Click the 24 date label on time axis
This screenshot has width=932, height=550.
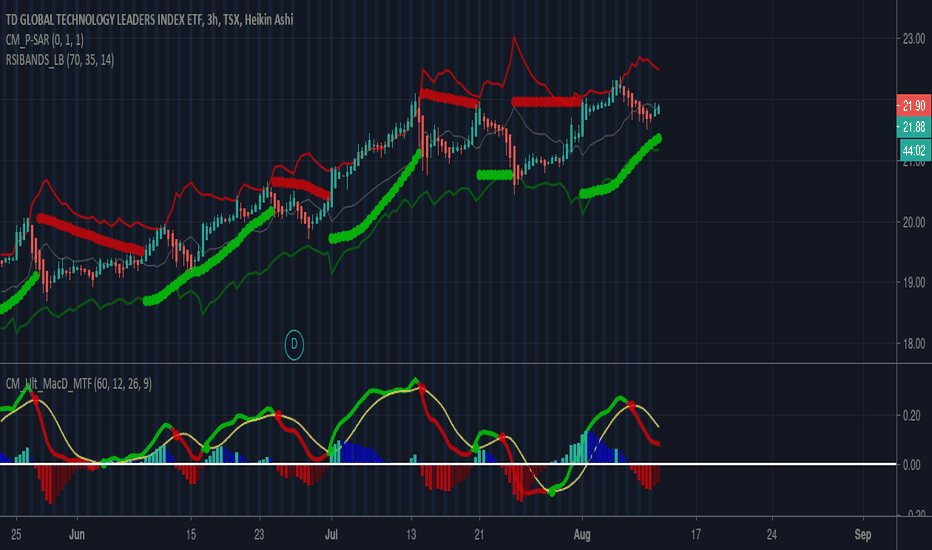(x=771, y=534)
